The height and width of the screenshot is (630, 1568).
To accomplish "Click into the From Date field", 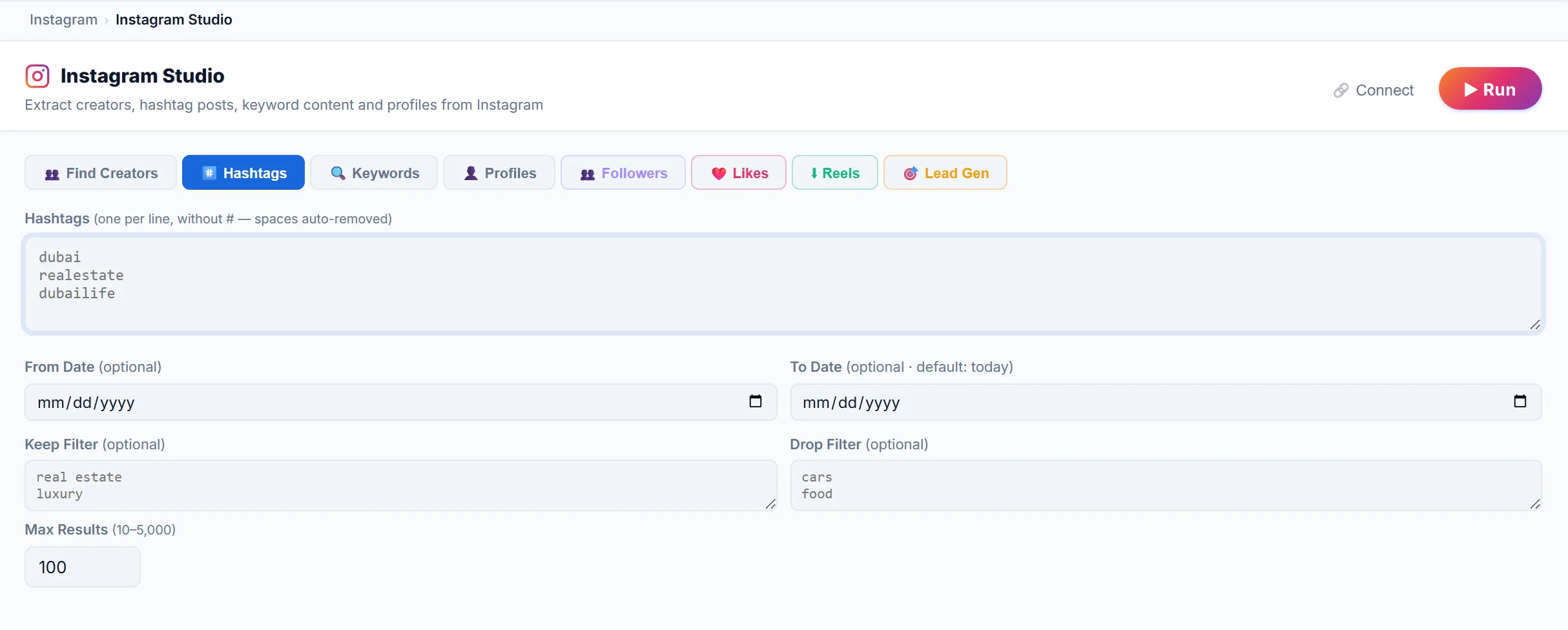I will pyautogui.click(x=400, y=402).
